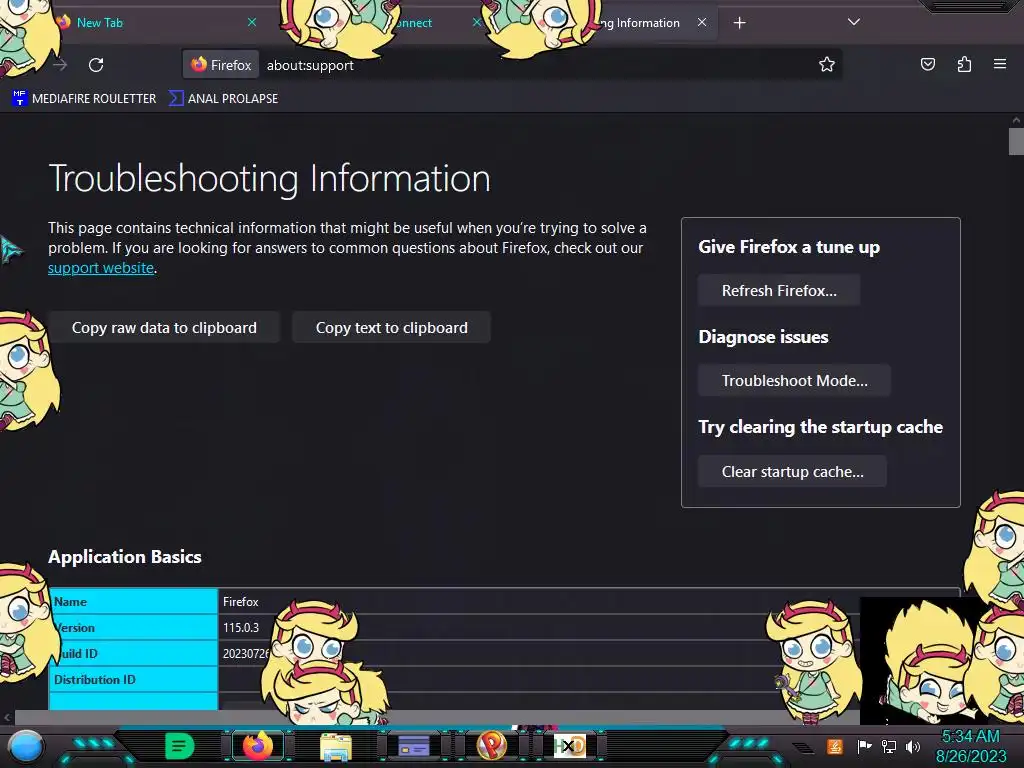This screenshot has width=1024, height=768.
Task: Click the Troubleshooting Information page title
Action: (269, 178)
